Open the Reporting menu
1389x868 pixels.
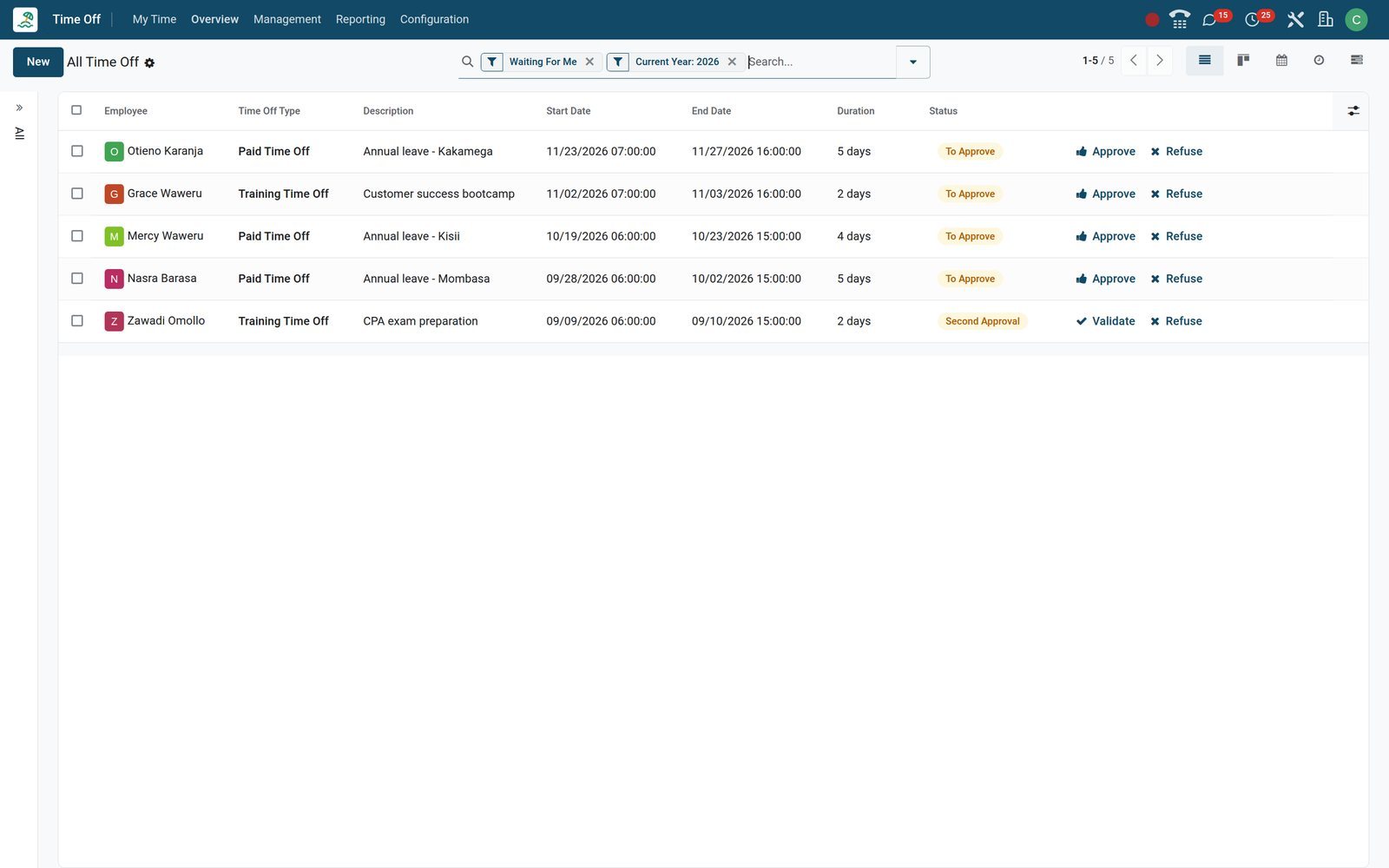tap(360, 19)
